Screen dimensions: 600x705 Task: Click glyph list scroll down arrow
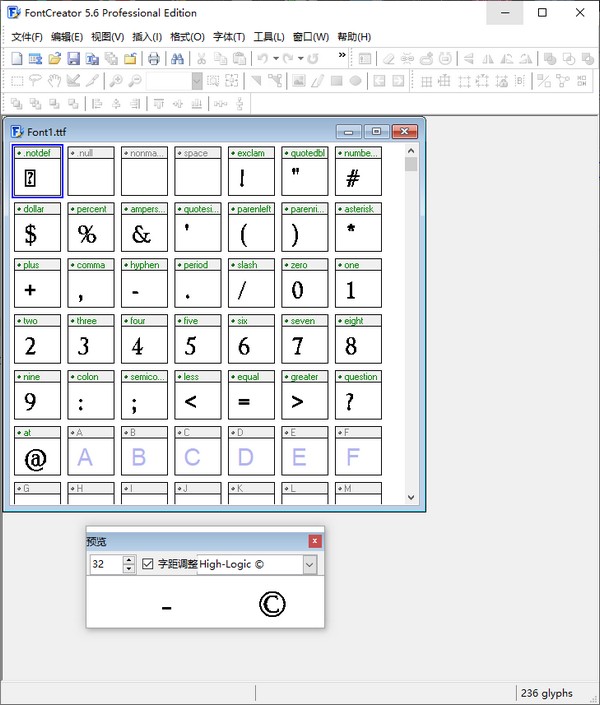point(411,497)
